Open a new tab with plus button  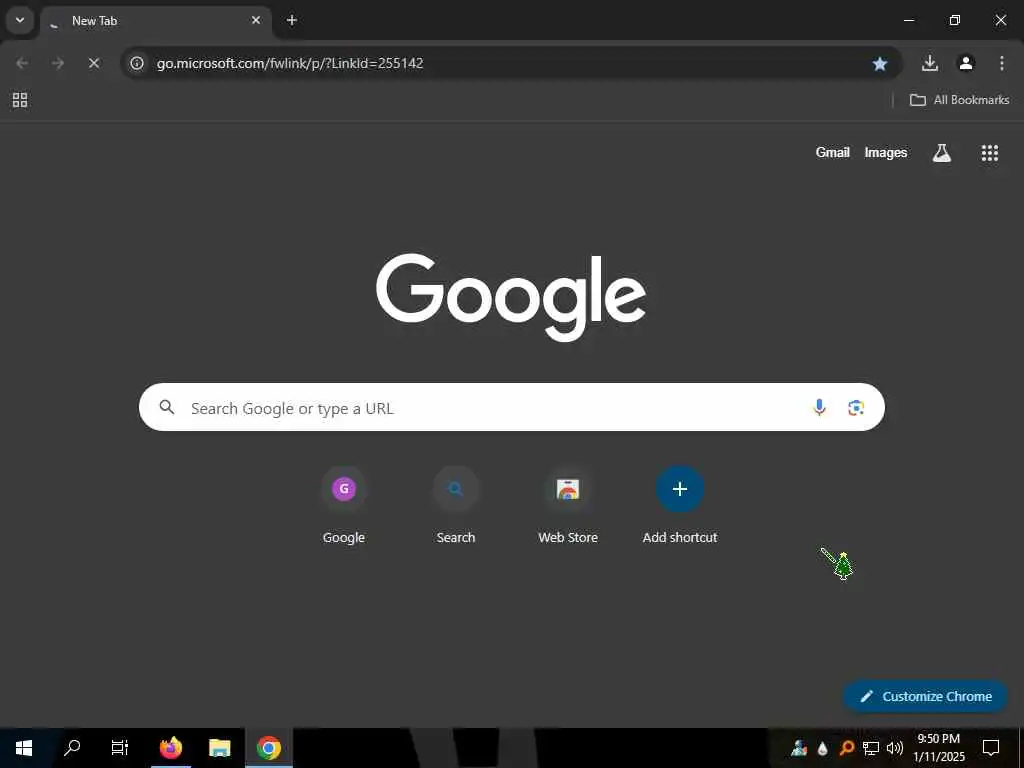(292, 20)
